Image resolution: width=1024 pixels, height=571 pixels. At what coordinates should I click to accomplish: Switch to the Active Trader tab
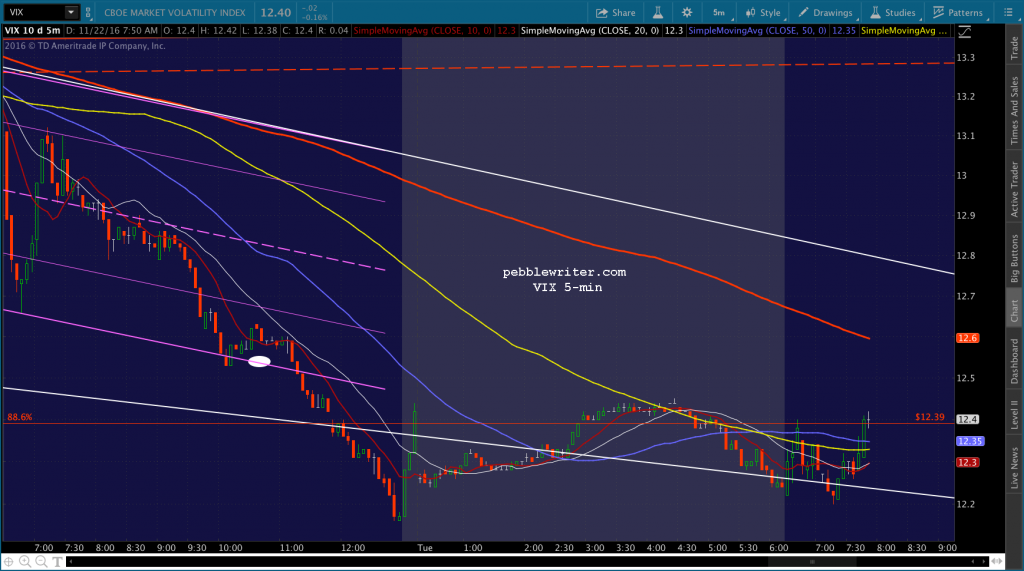(1014, 189)
